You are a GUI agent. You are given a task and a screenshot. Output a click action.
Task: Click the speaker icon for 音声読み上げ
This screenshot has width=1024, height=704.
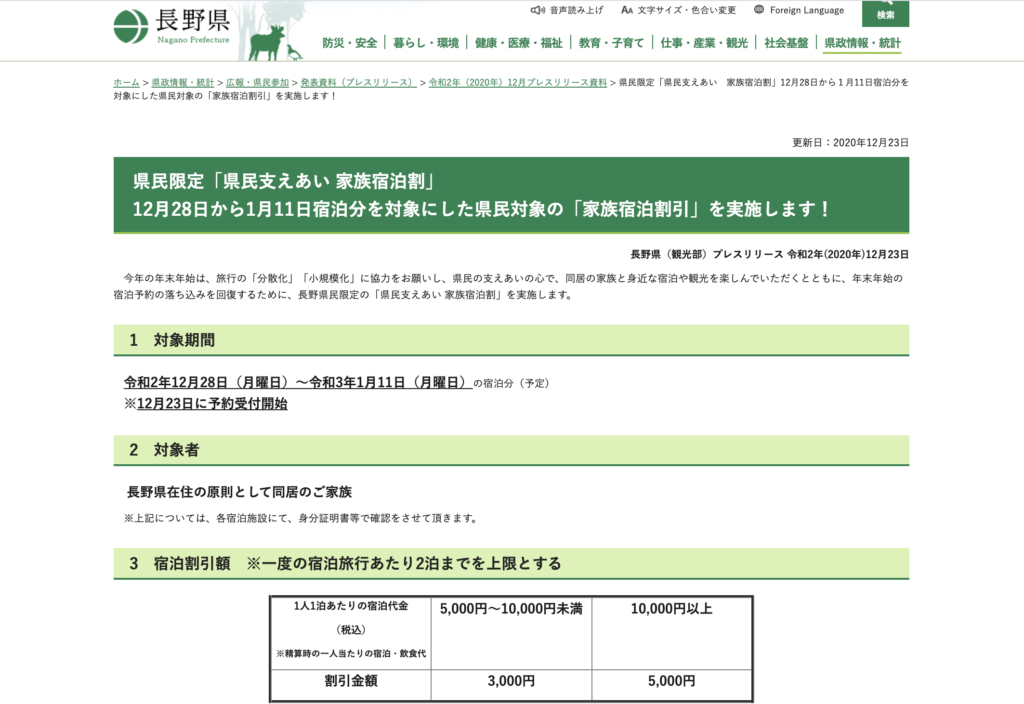(537, 10)
